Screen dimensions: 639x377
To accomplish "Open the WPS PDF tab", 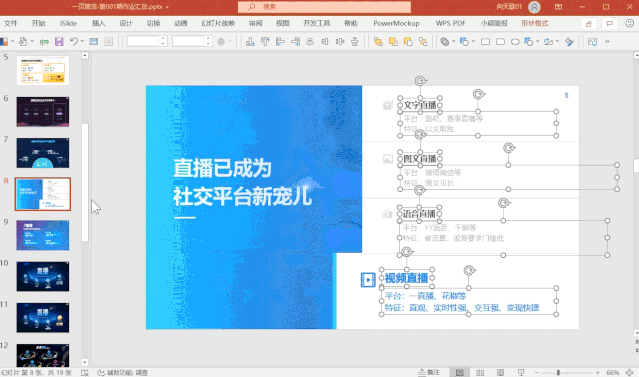I will (450, 23).
